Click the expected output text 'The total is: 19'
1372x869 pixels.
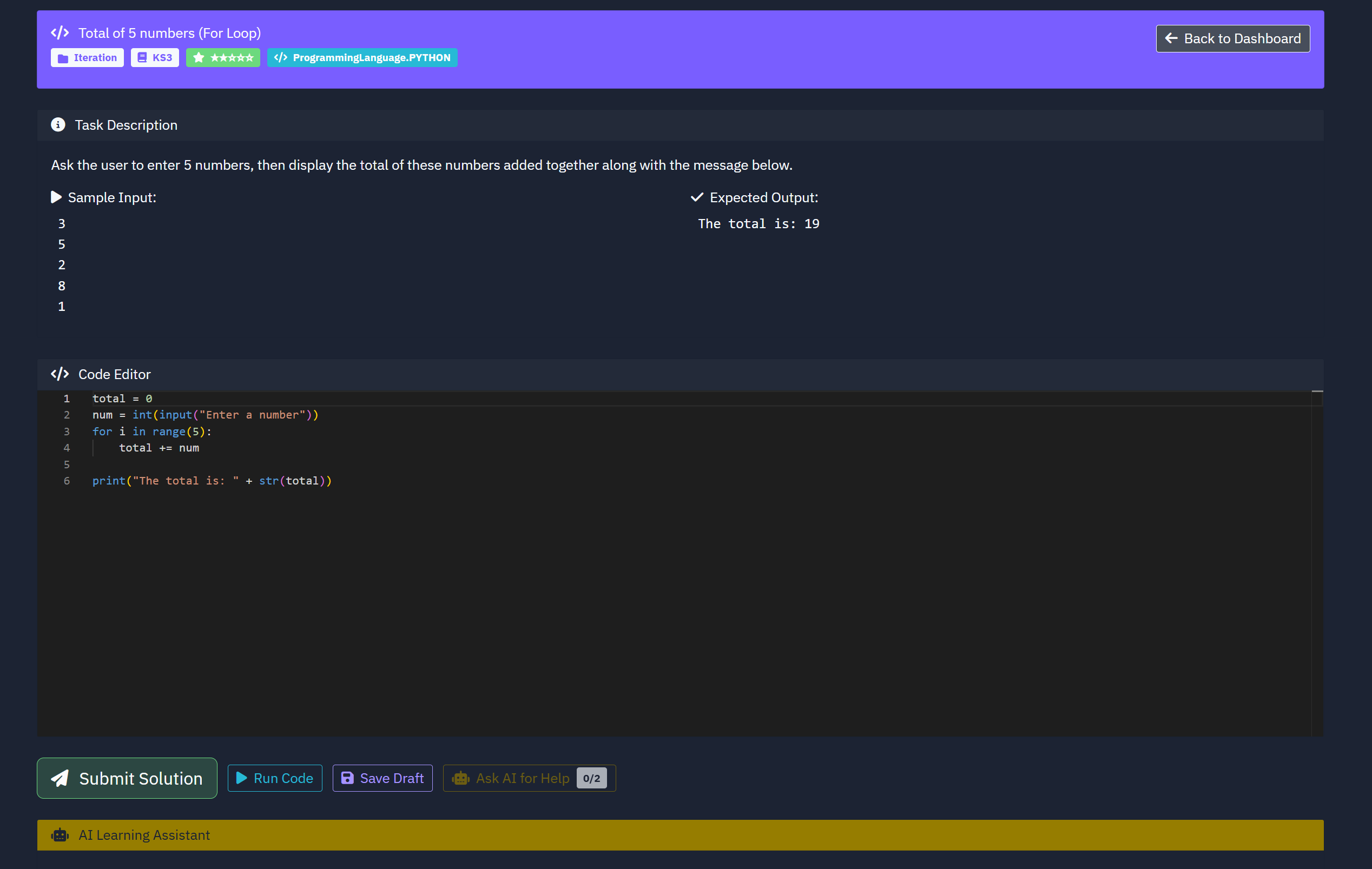click(759, 224)
